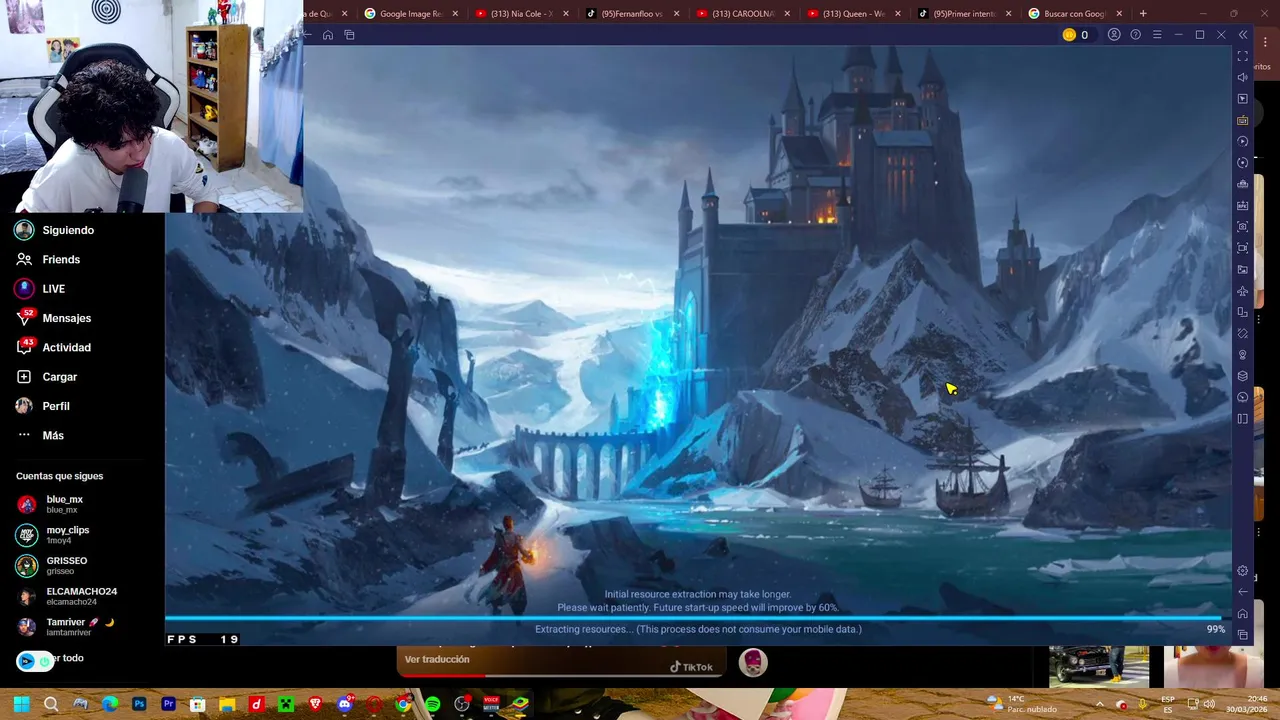
Task: Click the BlueStacks sidebar back arrow
Action: pos(1243,592)
